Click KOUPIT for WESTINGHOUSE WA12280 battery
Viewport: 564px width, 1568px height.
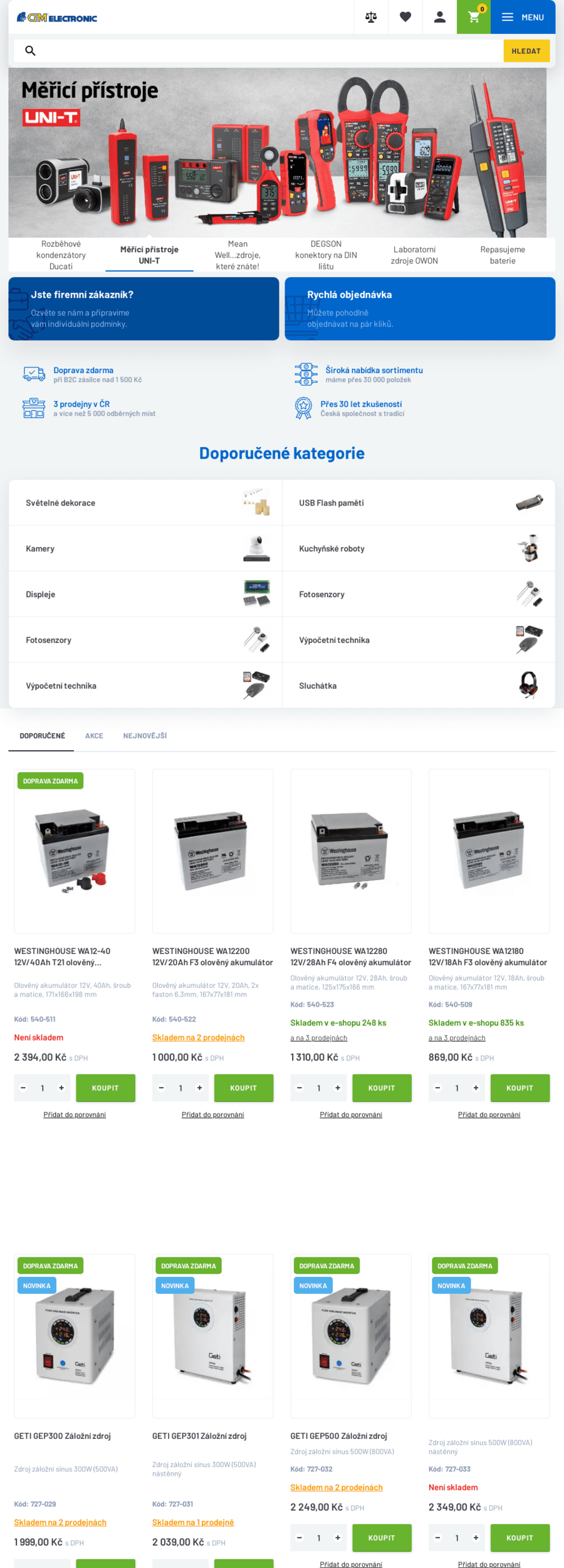click(x=382, y=1088)
